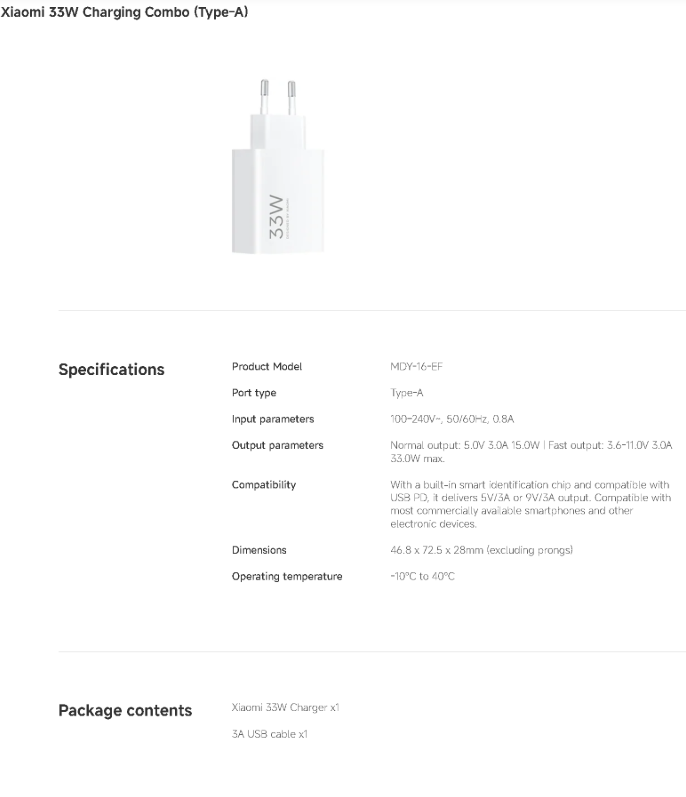Click the Input parameters label
The height and width of the screenshot is (797, 686).
click(x=273, y=419)
